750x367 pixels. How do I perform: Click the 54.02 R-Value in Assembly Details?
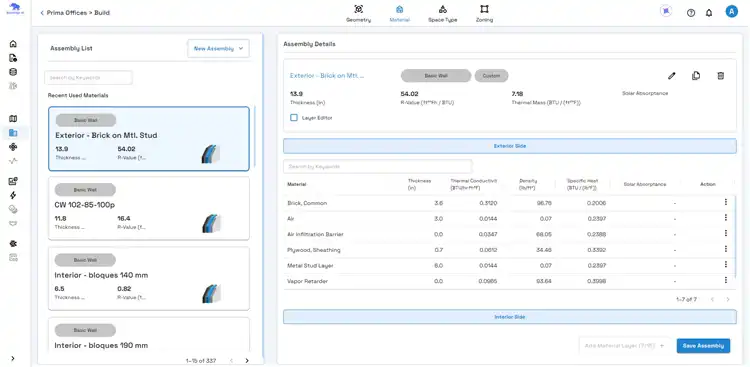tap(409, 94)
